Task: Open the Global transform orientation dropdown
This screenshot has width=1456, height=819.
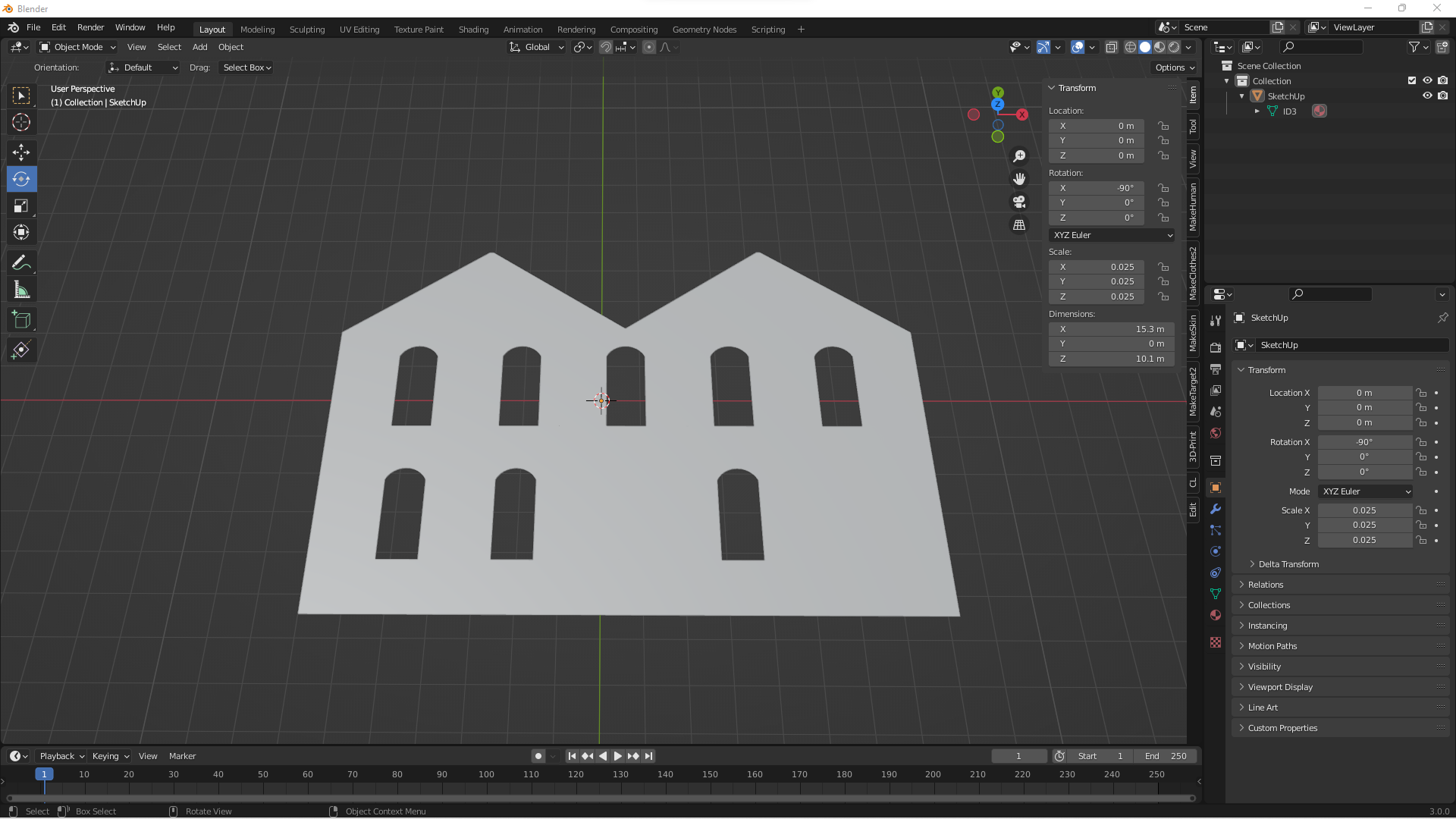Action: 537,47
